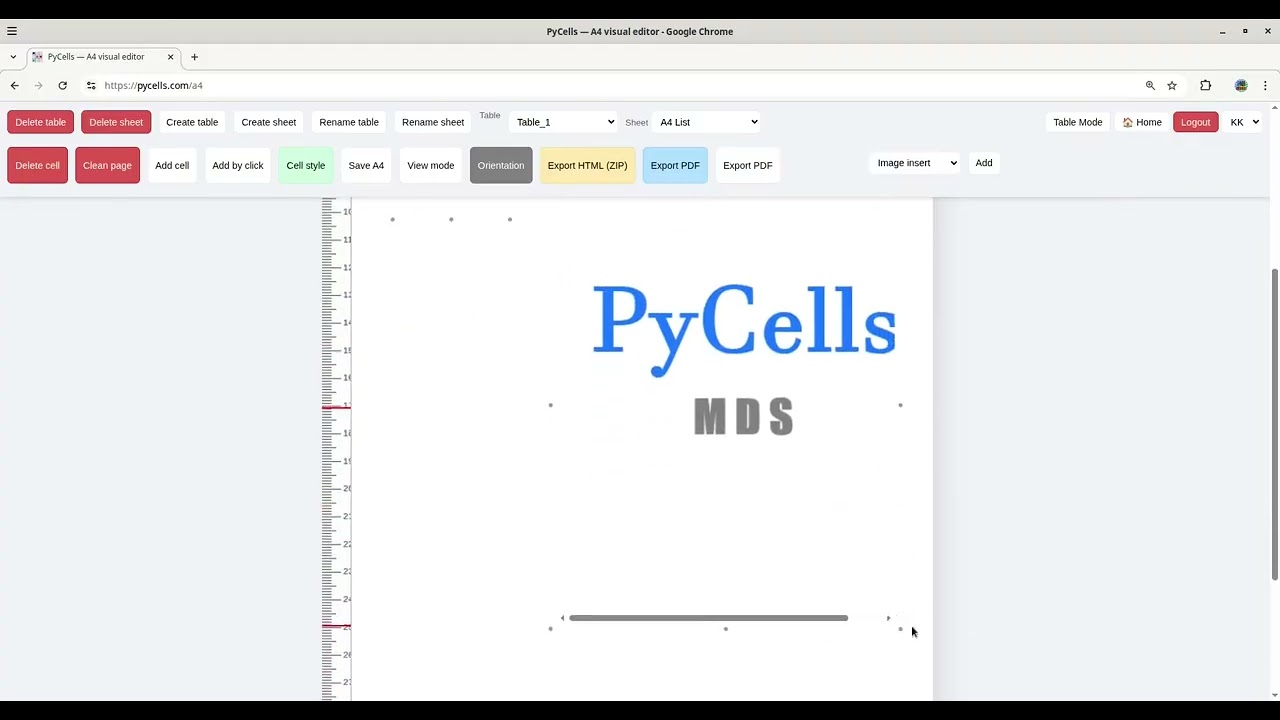
Task: Open the KK language dropdown
Action: coord(1244,122)
